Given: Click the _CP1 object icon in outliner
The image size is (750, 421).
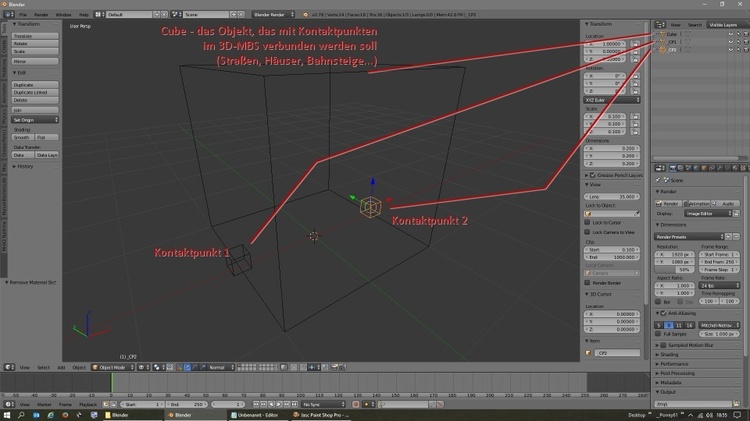Looking at the screenshot, I should (x=662, y=42).
